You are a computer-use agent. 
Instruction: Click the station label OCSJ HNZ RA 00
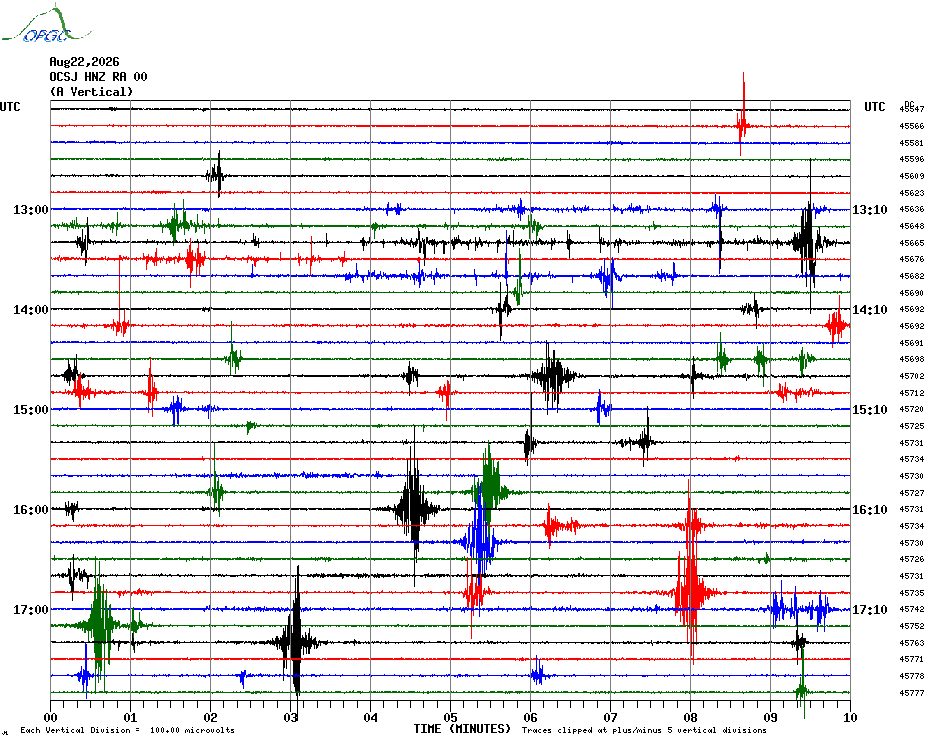point(98,77)
